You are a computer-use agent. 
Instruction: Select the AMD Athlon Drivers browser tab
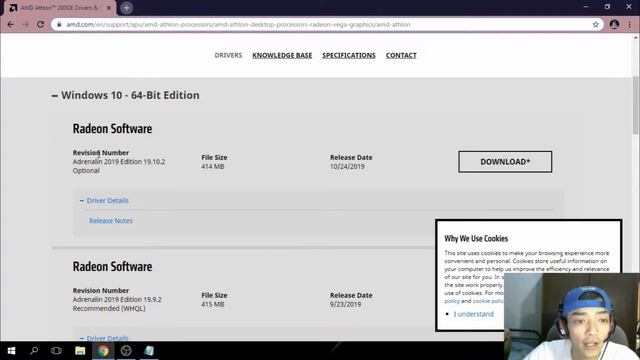pyautogui.click(x=59, y=8)
